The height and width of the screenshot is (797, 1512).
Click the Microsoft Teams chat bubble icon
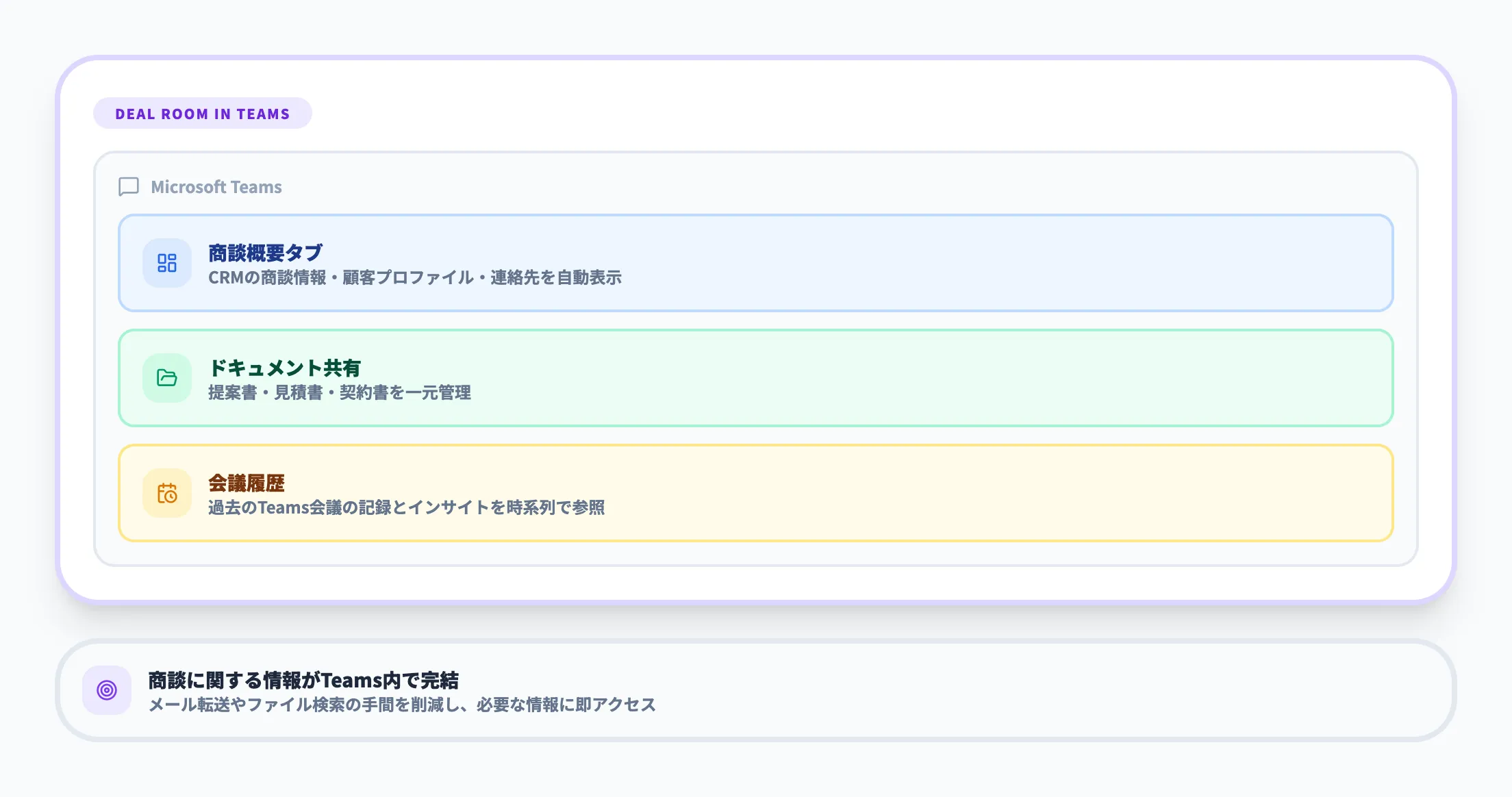tap(129, 187)
